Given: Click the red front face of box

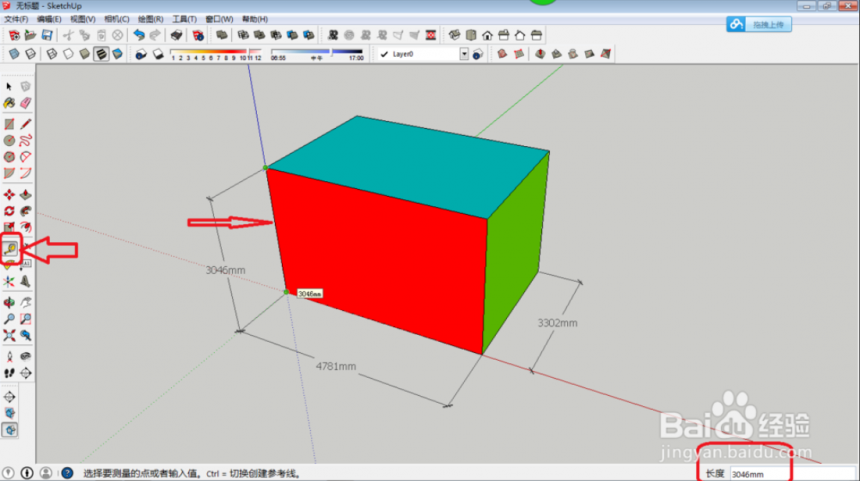Looking at the screenshot, I should click(381, 263).
